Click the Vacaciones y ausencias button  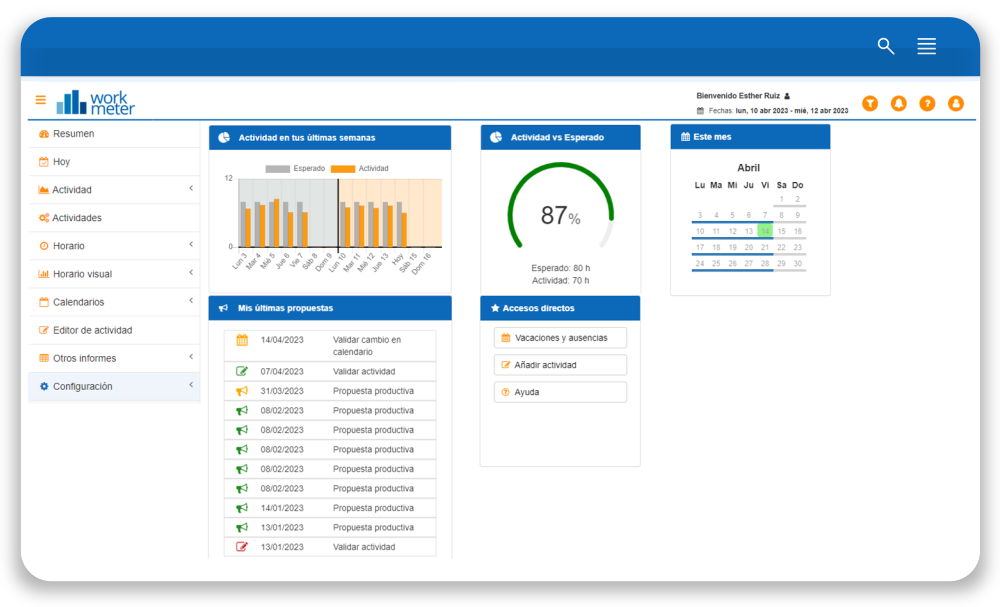[560, 337]
